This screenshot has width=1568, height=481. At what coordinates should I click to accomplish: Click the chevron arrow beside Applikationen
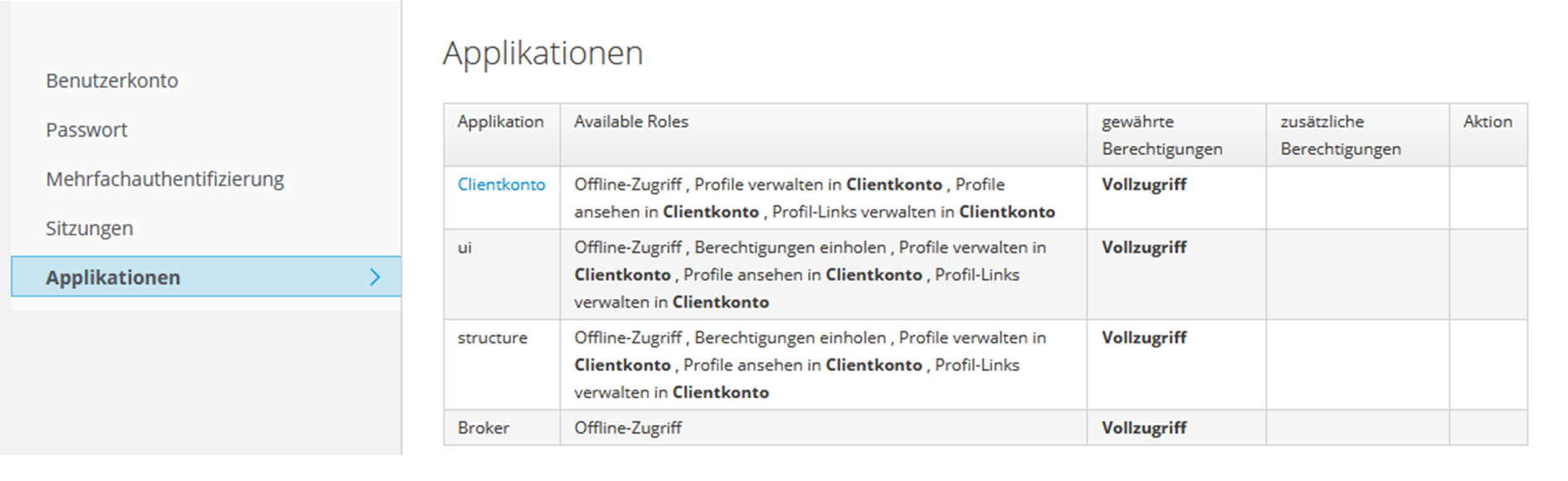coord(375,277)
